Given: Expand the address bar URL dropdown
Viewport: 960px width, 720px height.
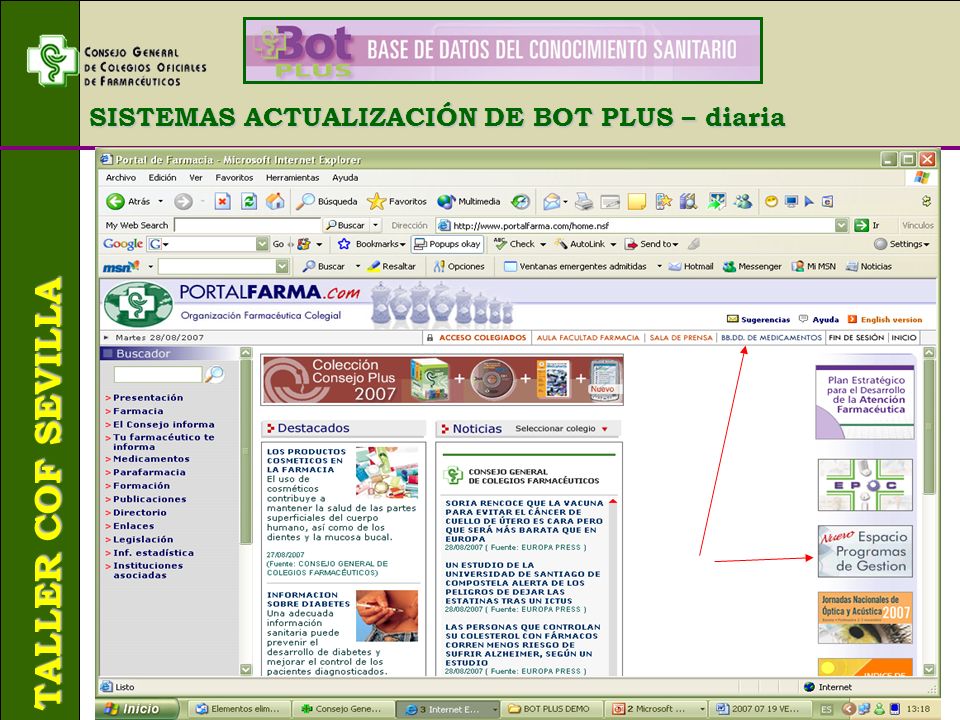Looking at the screenshot, I should click(842, 225).
